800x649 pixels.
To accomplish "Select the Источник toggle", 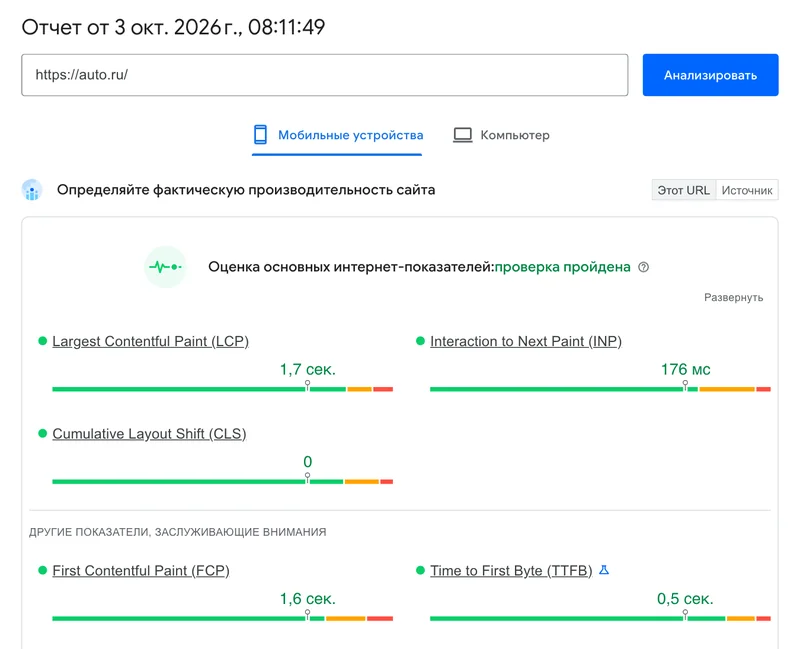I will (x=747, y=190).
